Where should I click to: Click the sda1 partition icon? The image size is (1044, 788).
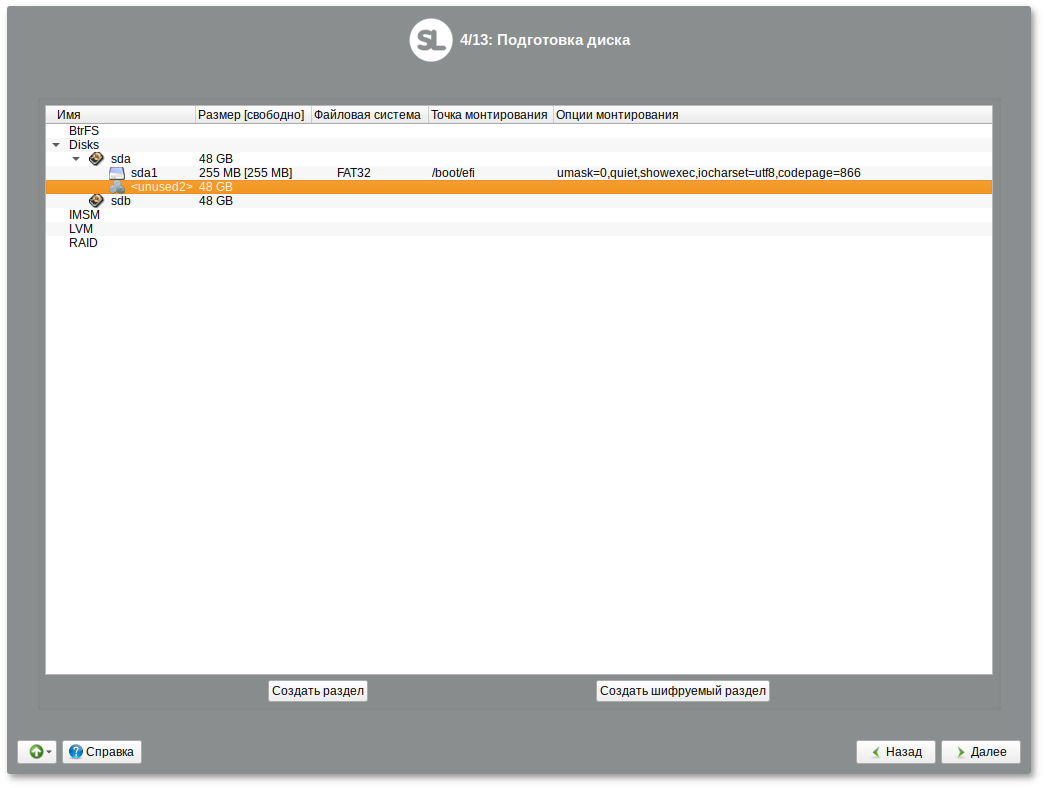click(117, 173)
